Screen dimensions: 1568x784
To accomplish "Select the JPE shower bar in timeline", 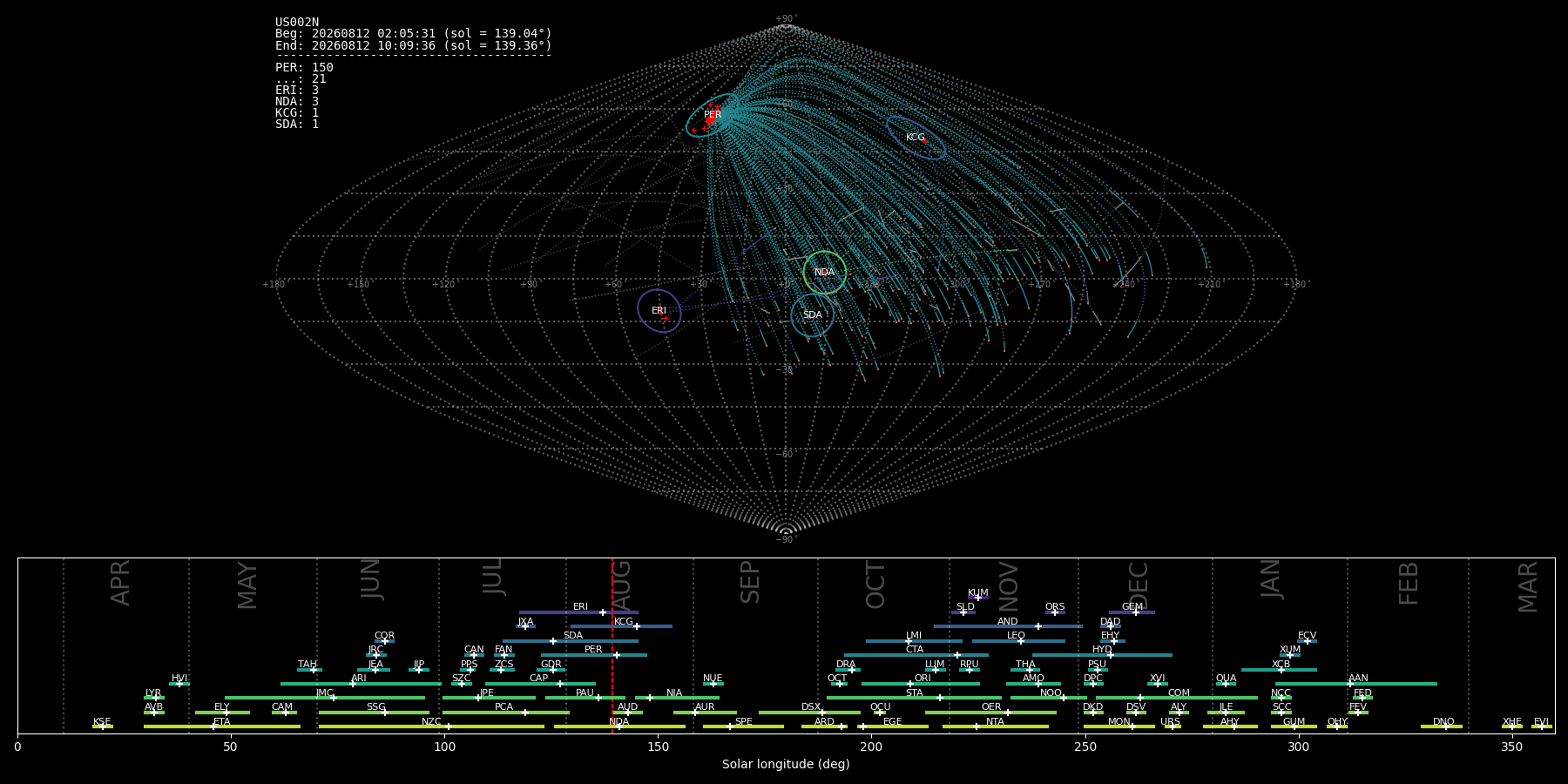I will coord(489,698).
